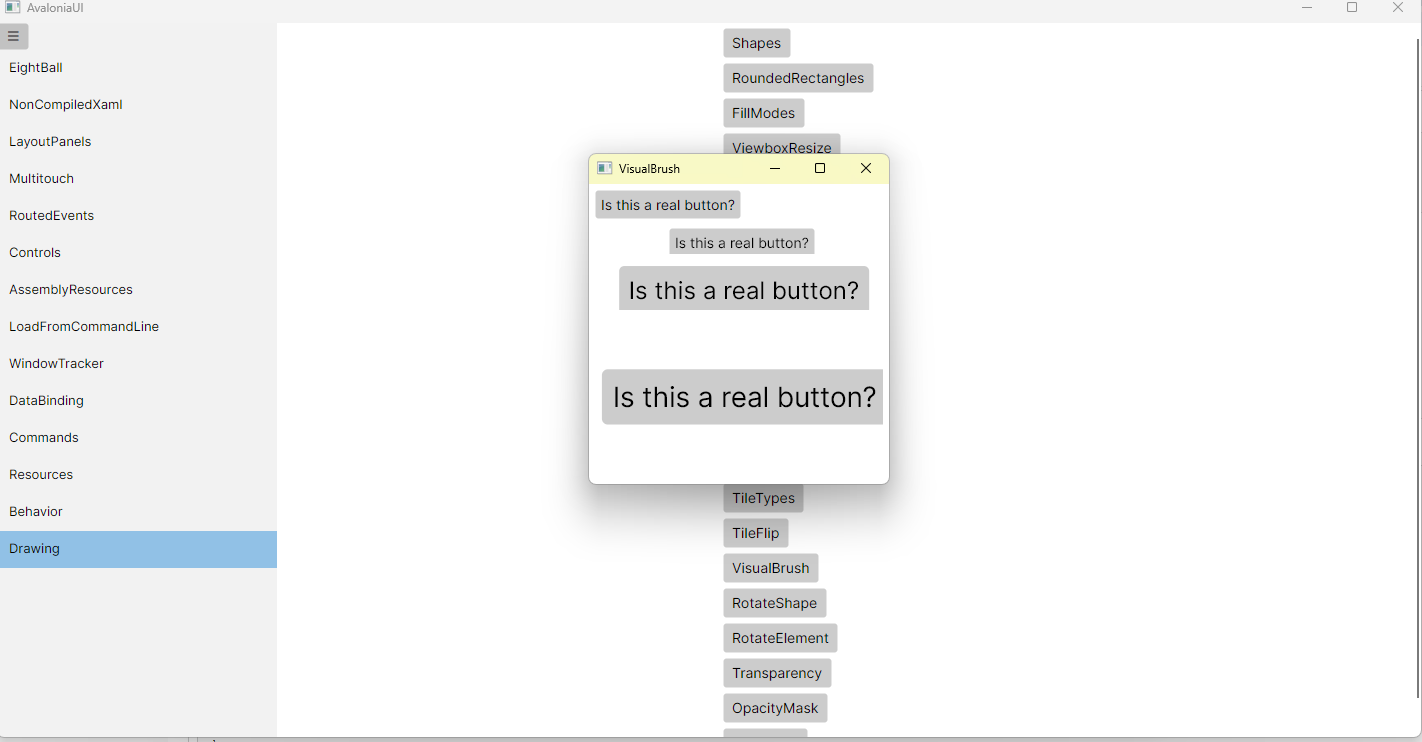Open the Commands page
Image resolution: width=1422 pixels, height=742 pixels.
(x=138, y=438)
